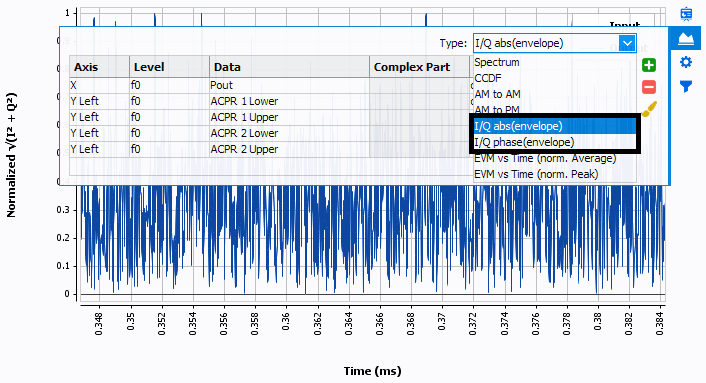The image size is (706, 383).
Task: Collapse the Type dropdown arrow
Action: click(627, 43)
